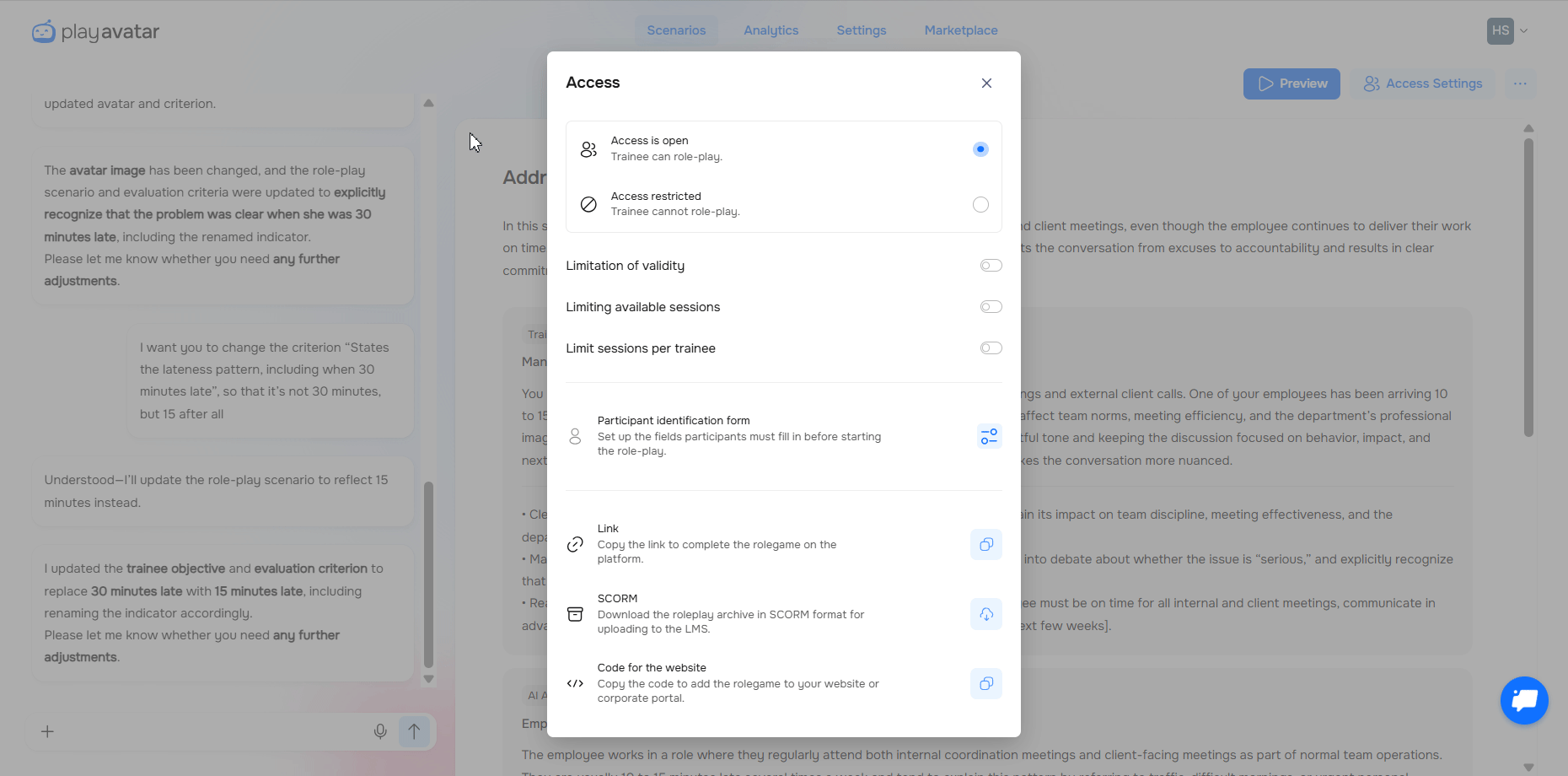This screenshot has height=776, width=1568.
Task: Click the plus attachment icon in chat
Action: tap(48, 731)
